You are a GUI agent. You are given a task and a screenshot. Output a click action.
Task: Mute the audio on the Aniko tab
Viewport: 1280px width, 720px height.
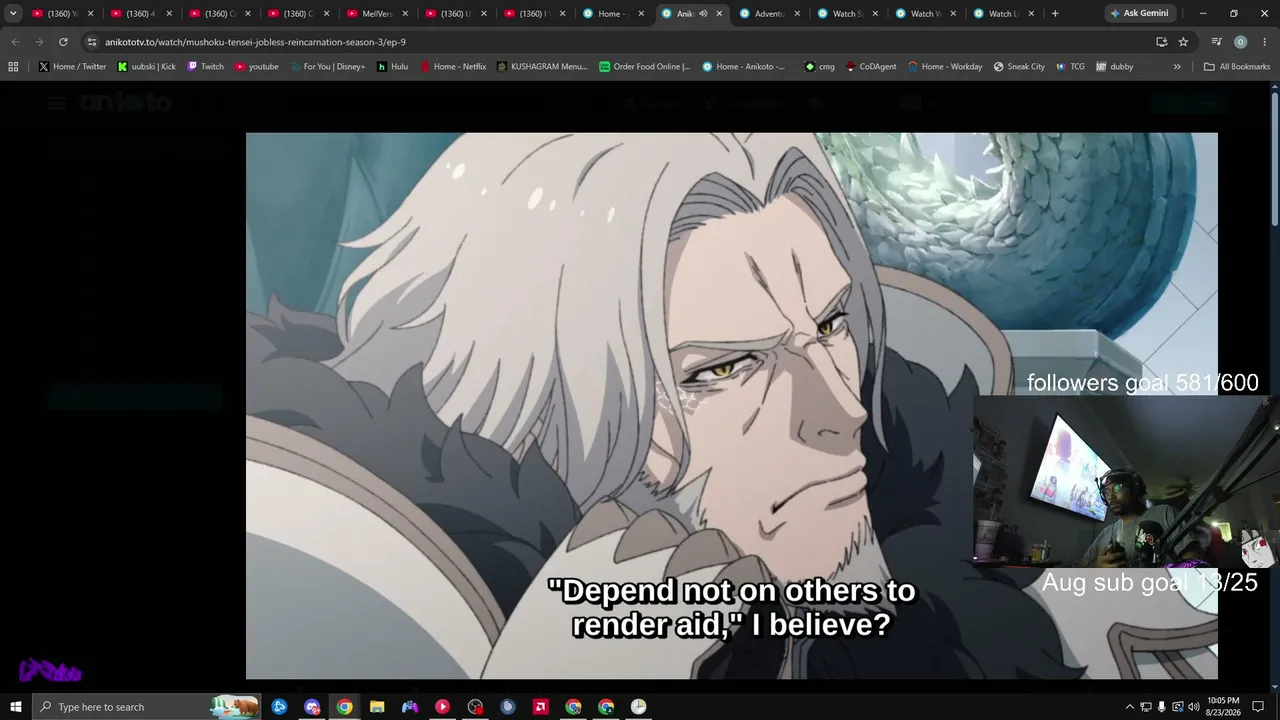click(x=703, y=14)
